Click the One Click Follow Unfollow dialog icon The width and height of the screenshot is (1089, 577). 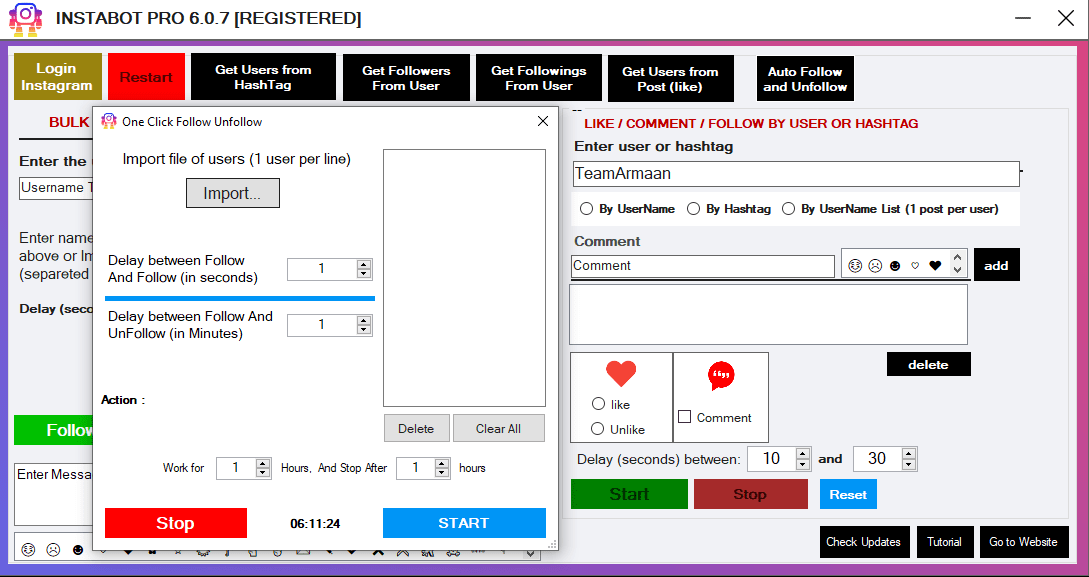[x=108, y=122]
